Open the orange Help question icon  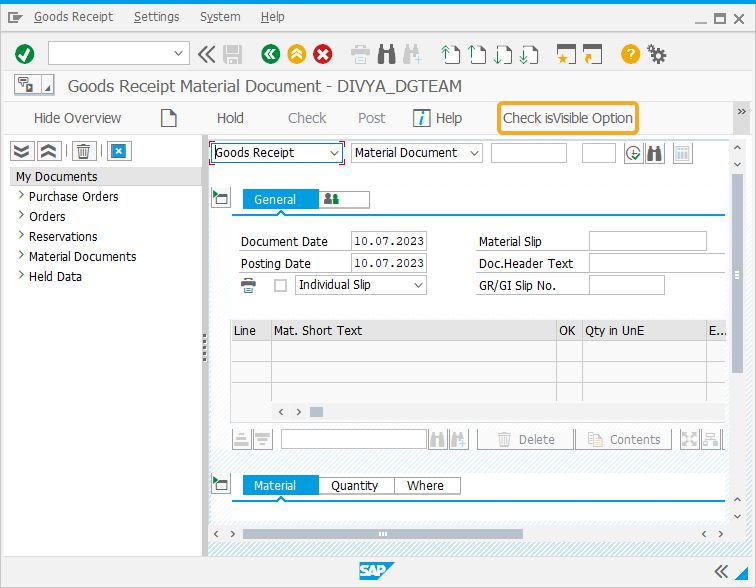pos(630,54)
